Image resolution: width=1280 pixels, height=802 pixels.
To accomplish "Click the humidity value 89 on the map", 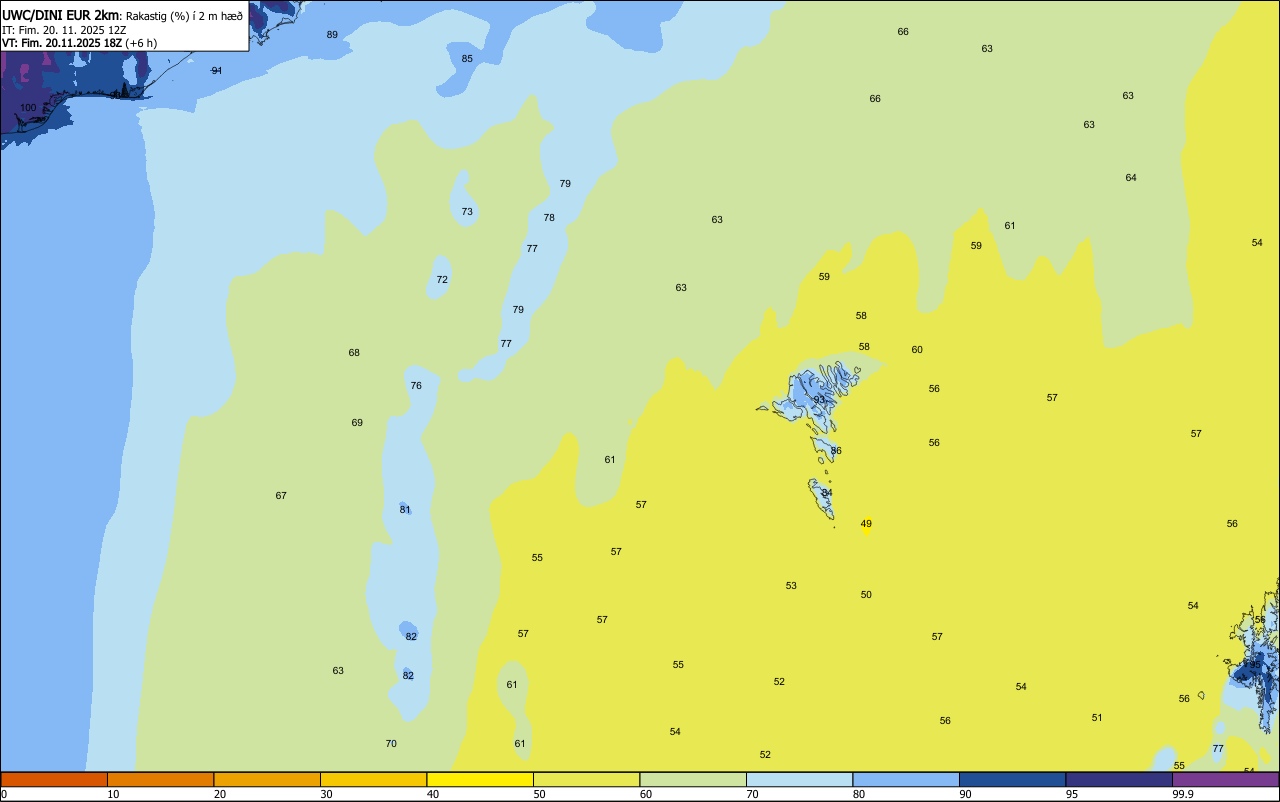I will [x=332, y=34].
